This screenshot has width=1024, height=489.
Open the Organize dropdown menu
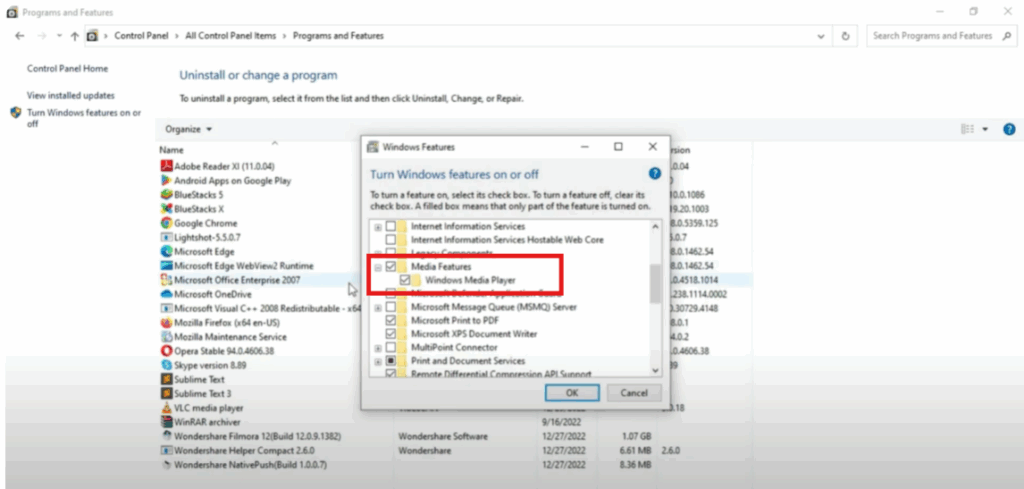coord(189,129)
